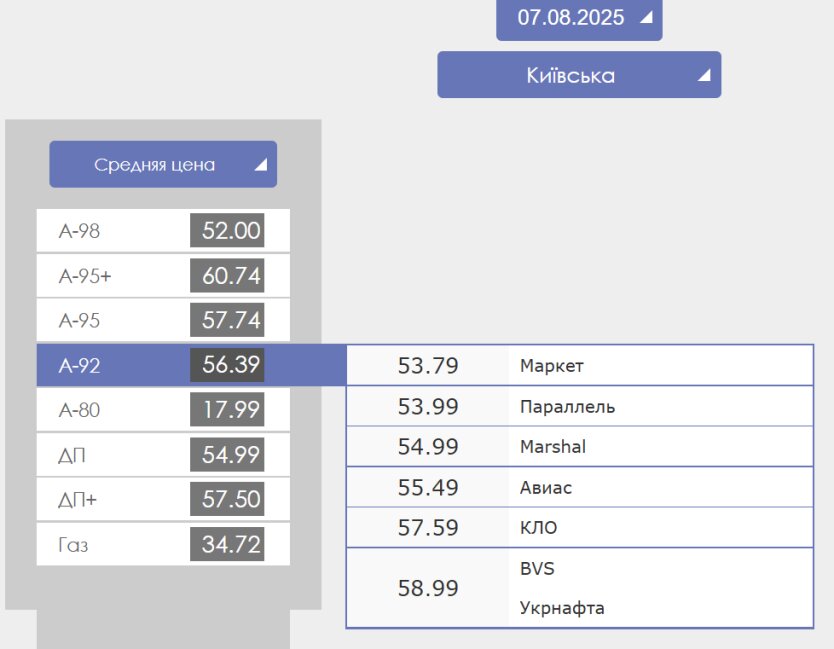
Task: Click the Маркет station name
Action: click(551, 366)
